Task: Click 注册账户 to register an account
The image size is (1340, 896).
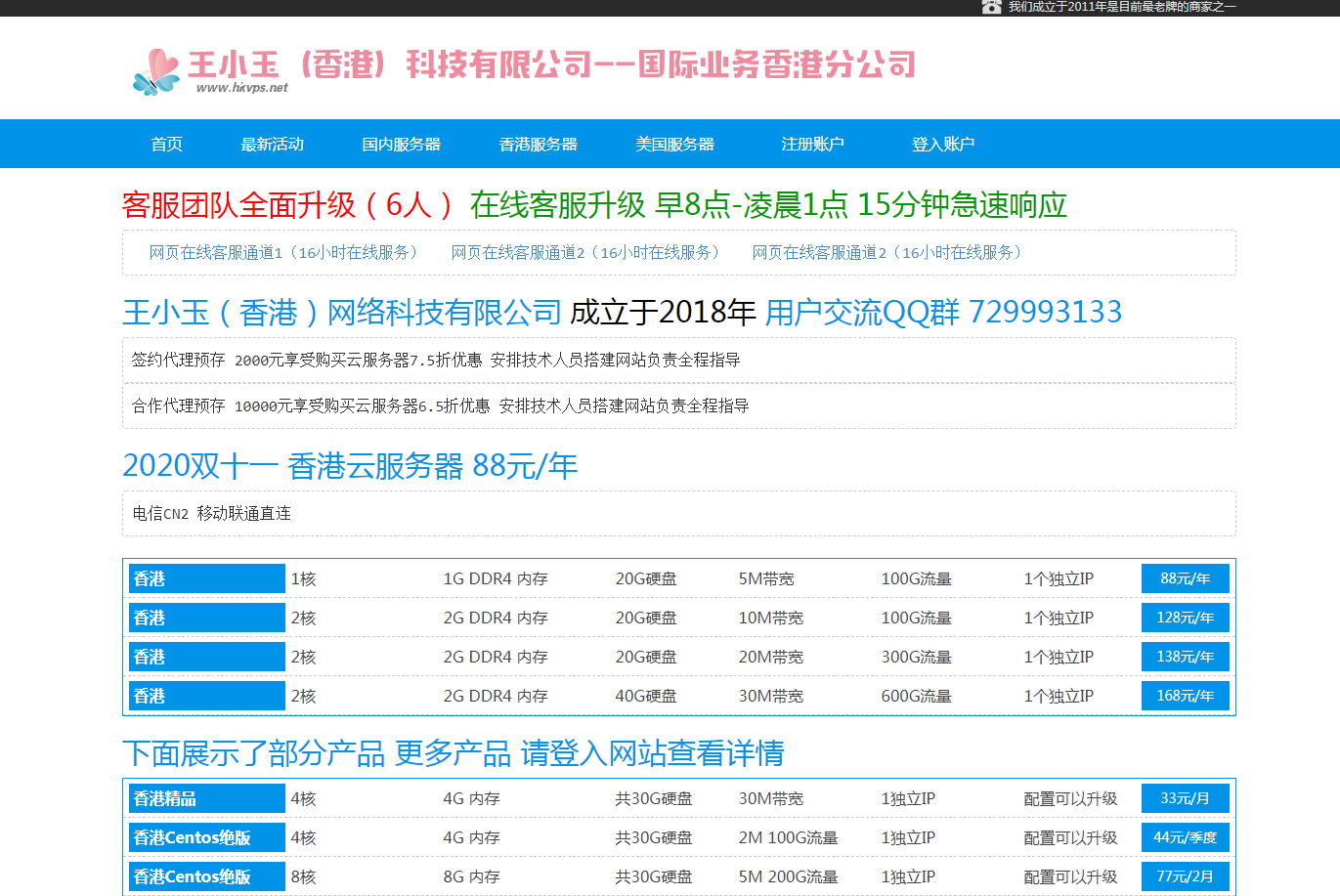Action: [812, 144]
